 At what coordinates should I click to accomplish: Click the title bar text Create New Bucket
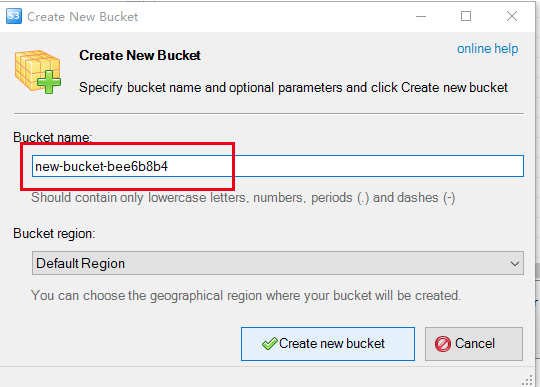83,17
